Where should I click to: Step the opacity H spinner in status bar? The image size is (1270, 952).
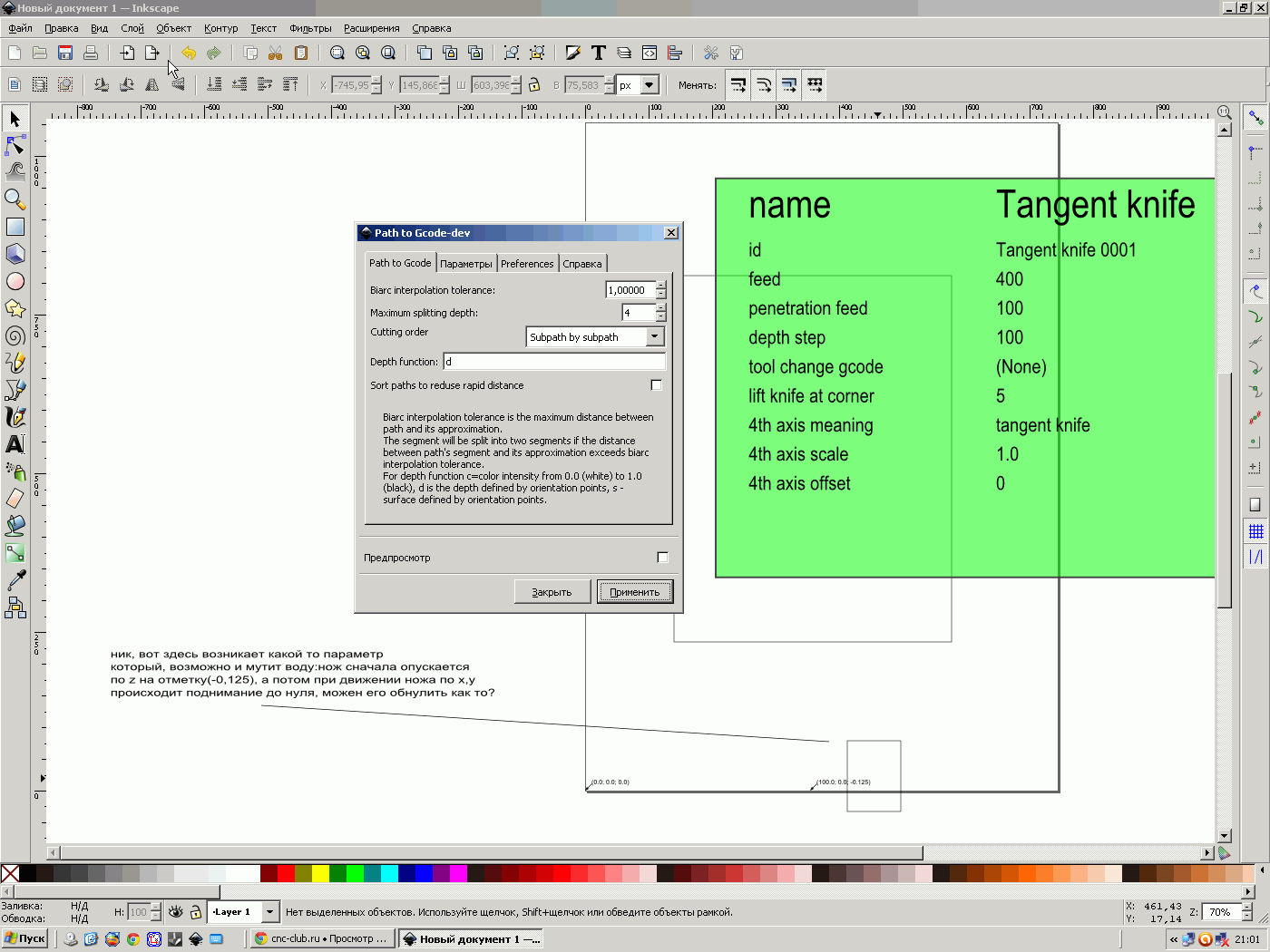pos(156,912)
